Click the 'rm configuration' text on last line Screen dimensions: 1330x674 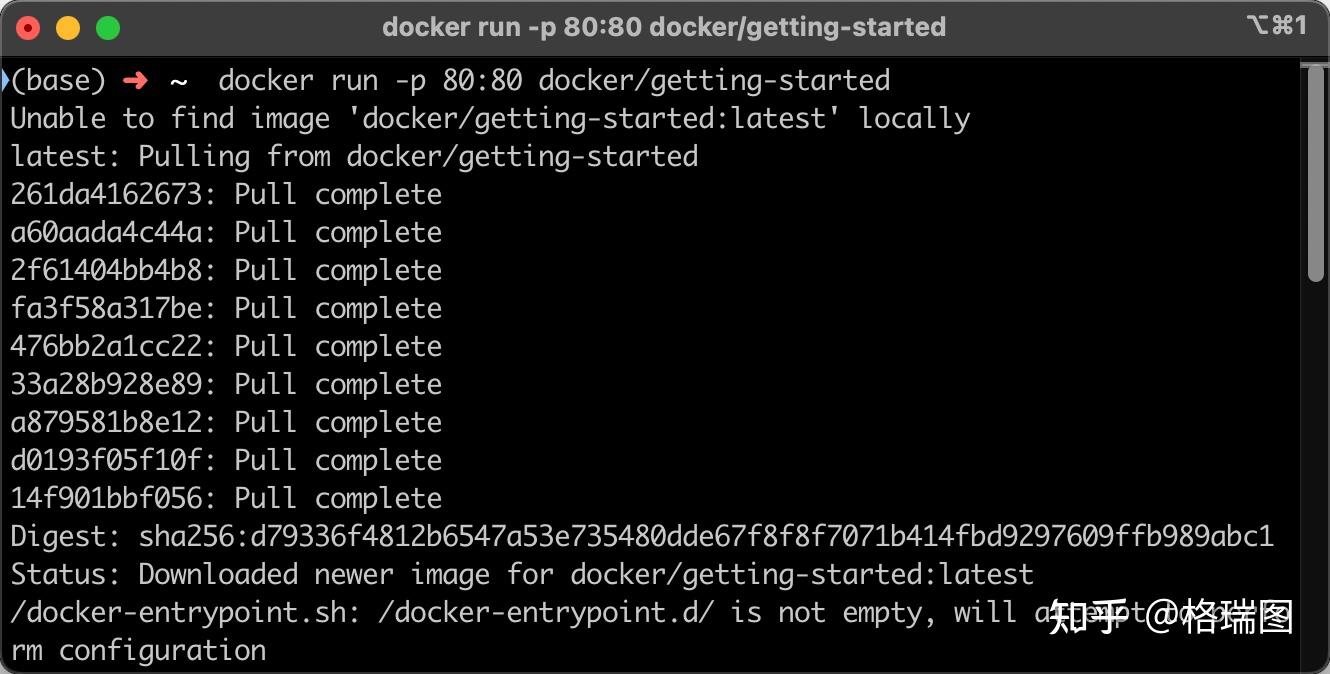point(138,651)
